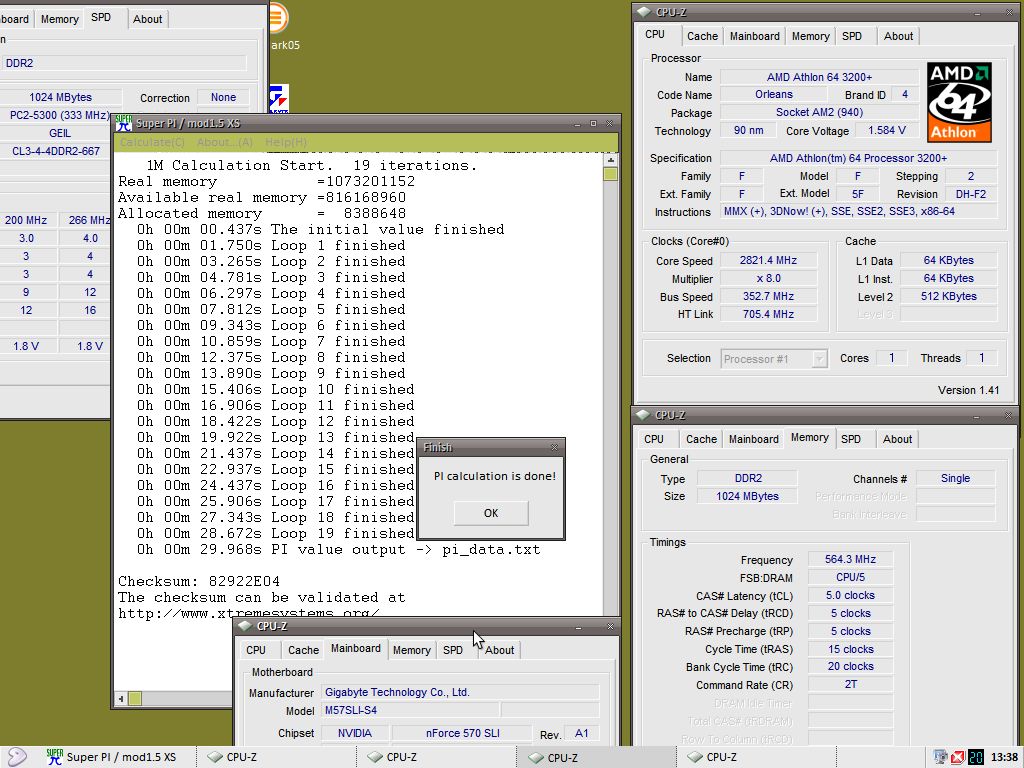
Task: Click the green-digit tray icon beside the clock
Action: point(975,757)
